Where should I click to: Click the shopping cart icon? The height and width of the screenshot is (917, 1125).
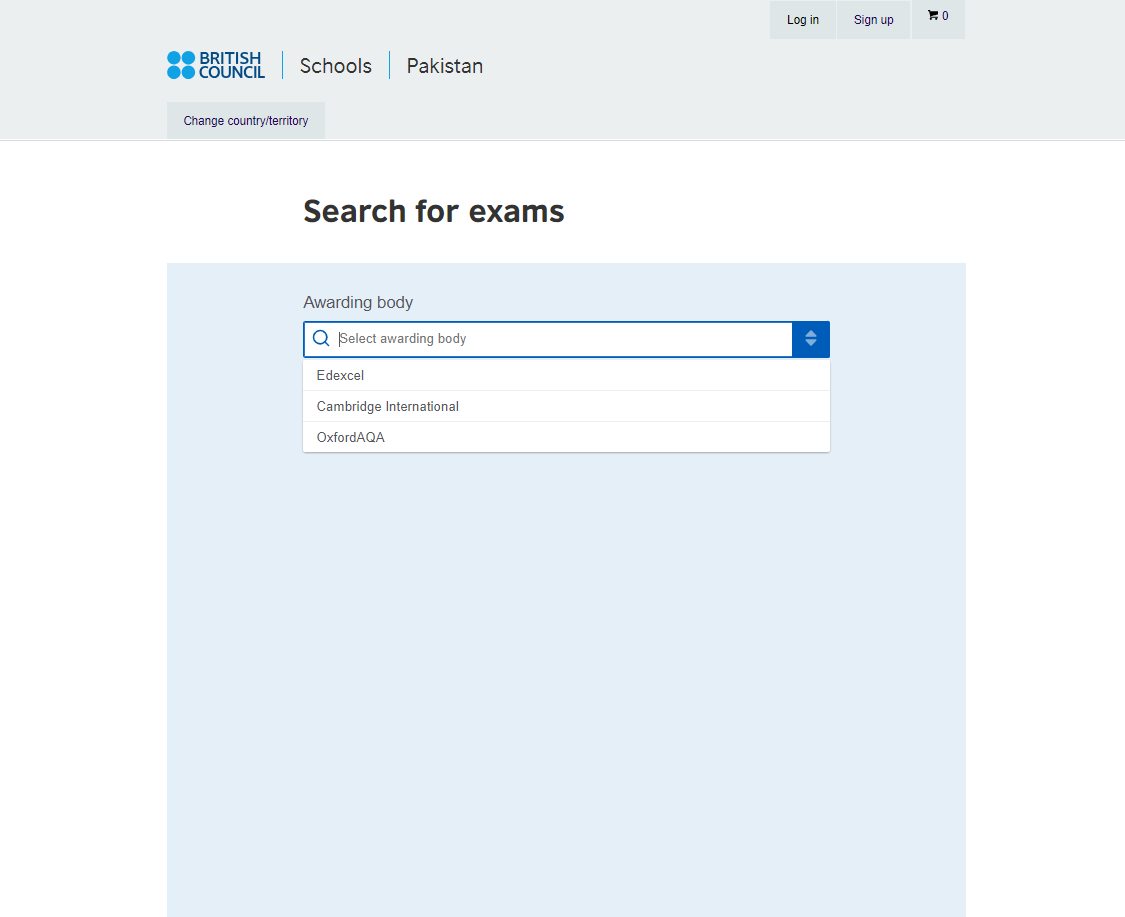pos(932,15)
